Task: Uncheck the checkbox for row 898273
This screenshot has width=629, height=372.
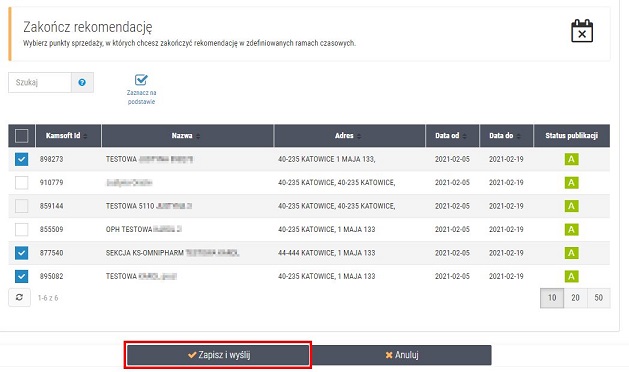Action: (22, 159)
